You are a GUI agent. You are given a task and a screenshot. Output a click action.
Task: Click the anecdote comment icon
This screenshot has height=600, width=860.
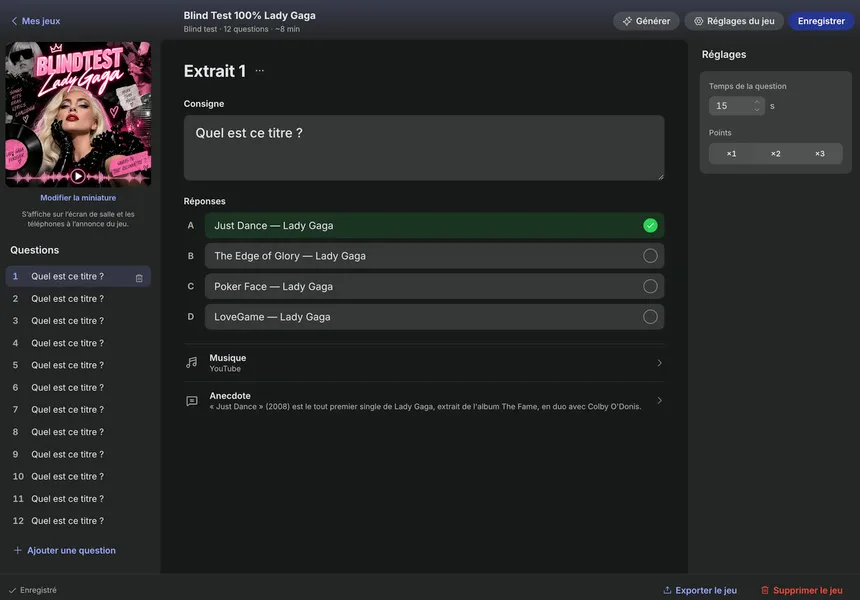[x=192, y=401]
